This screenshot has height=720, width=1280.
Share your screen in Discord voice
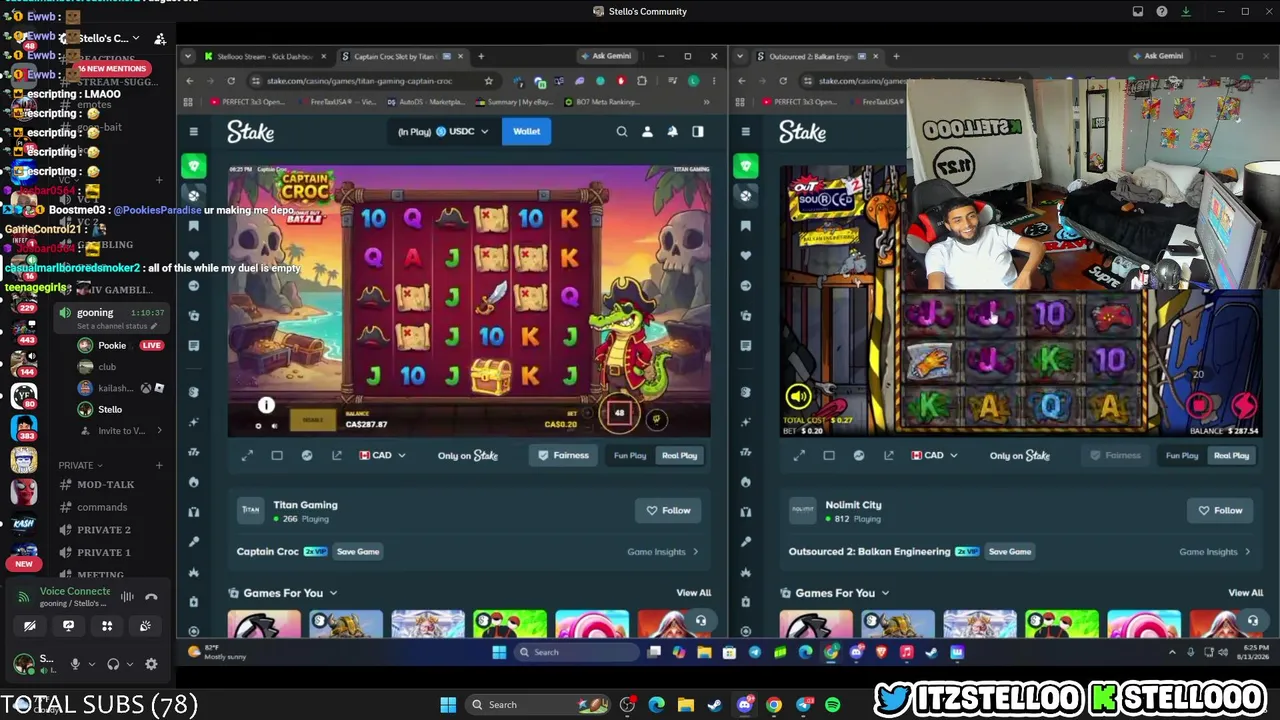[68, 626]
